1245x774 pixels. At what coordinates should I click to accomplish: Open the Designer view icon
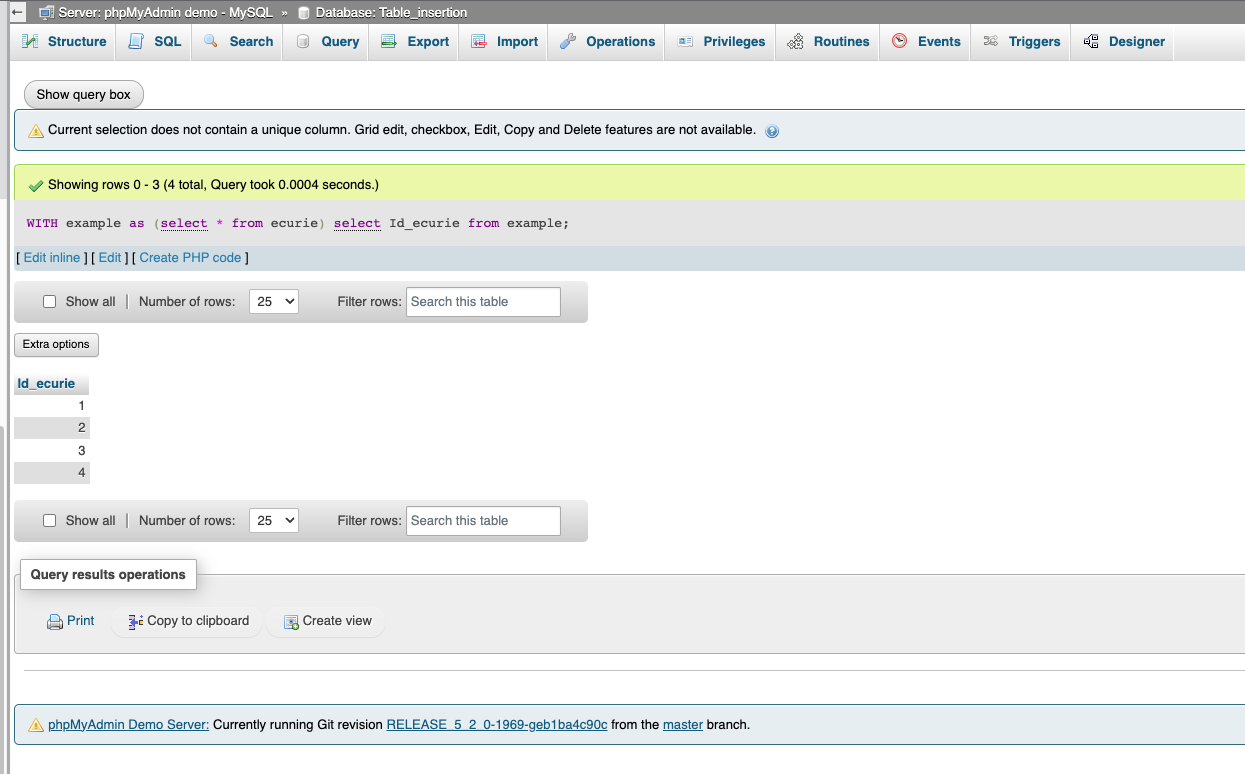coord(1090,41)
